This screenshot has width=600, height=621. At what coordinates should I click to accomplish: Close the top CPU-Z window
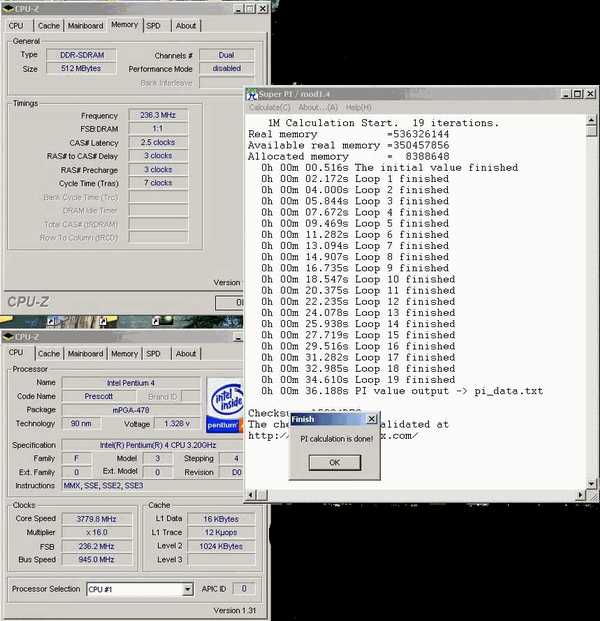pos(263,9)
